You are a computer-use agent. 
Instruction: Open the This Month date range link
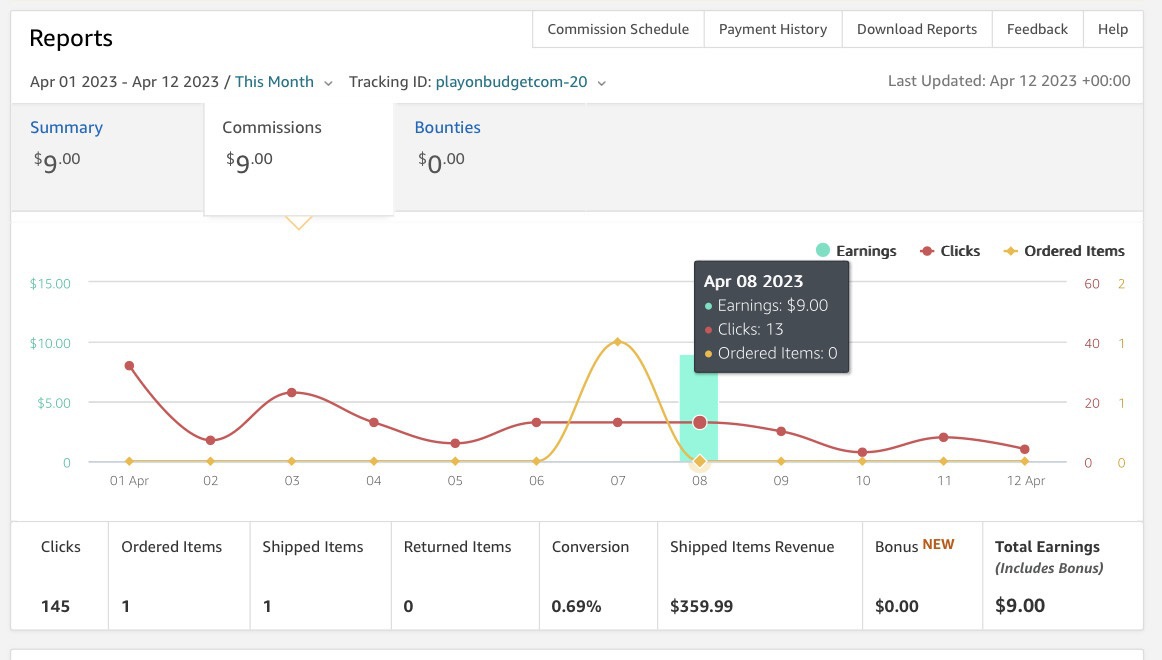(x=274, y=81)
